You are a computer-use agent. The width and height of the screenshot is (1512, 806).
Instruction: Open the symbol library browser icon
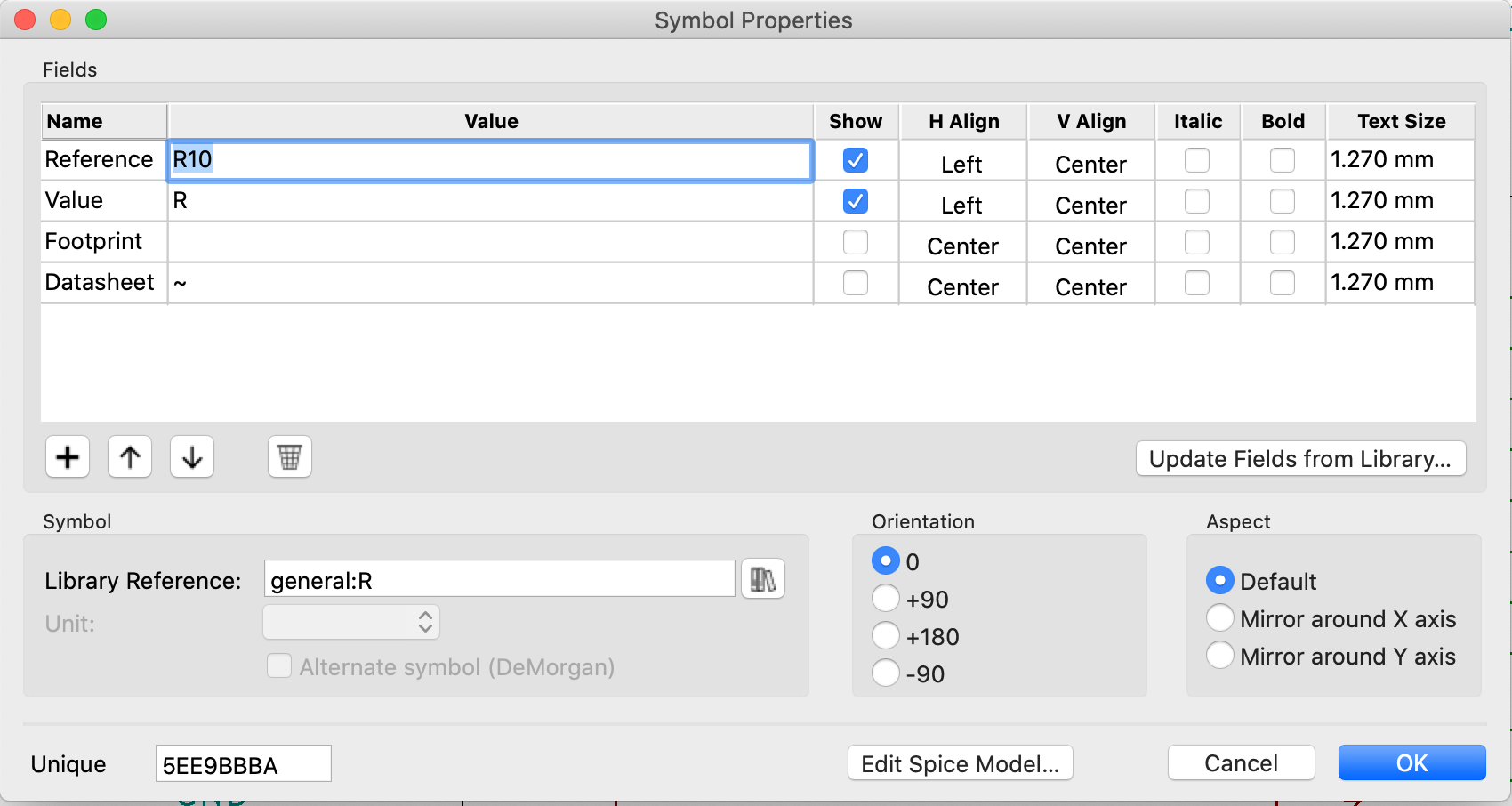762,580
